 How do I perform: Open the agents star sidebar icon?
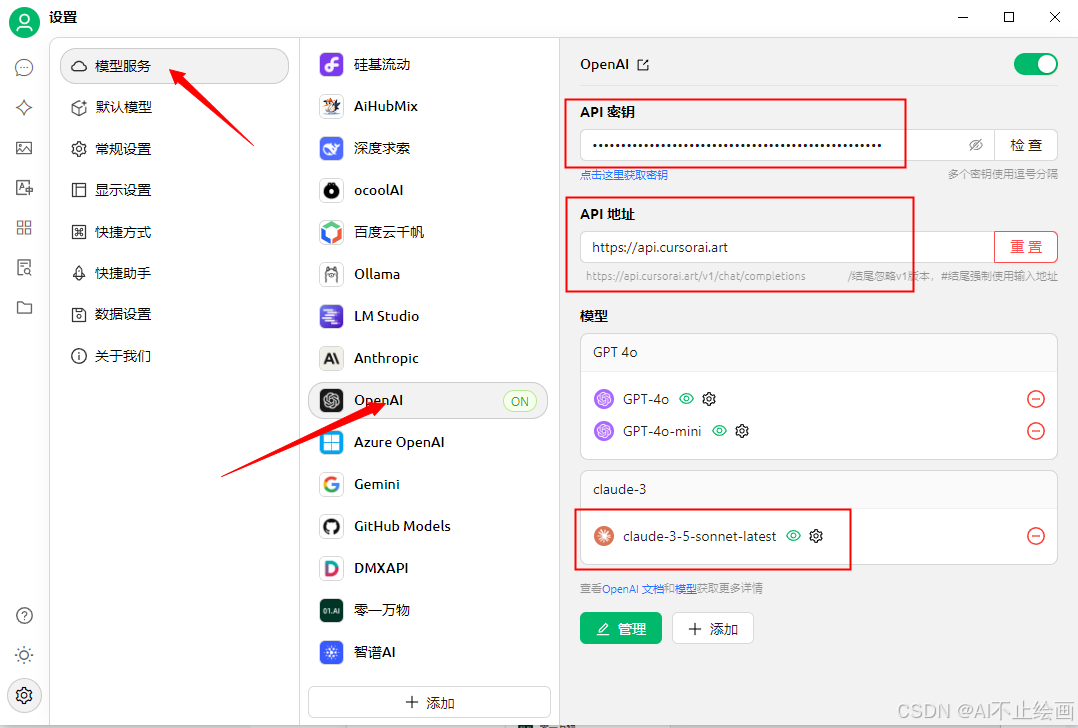click(24, 107)
